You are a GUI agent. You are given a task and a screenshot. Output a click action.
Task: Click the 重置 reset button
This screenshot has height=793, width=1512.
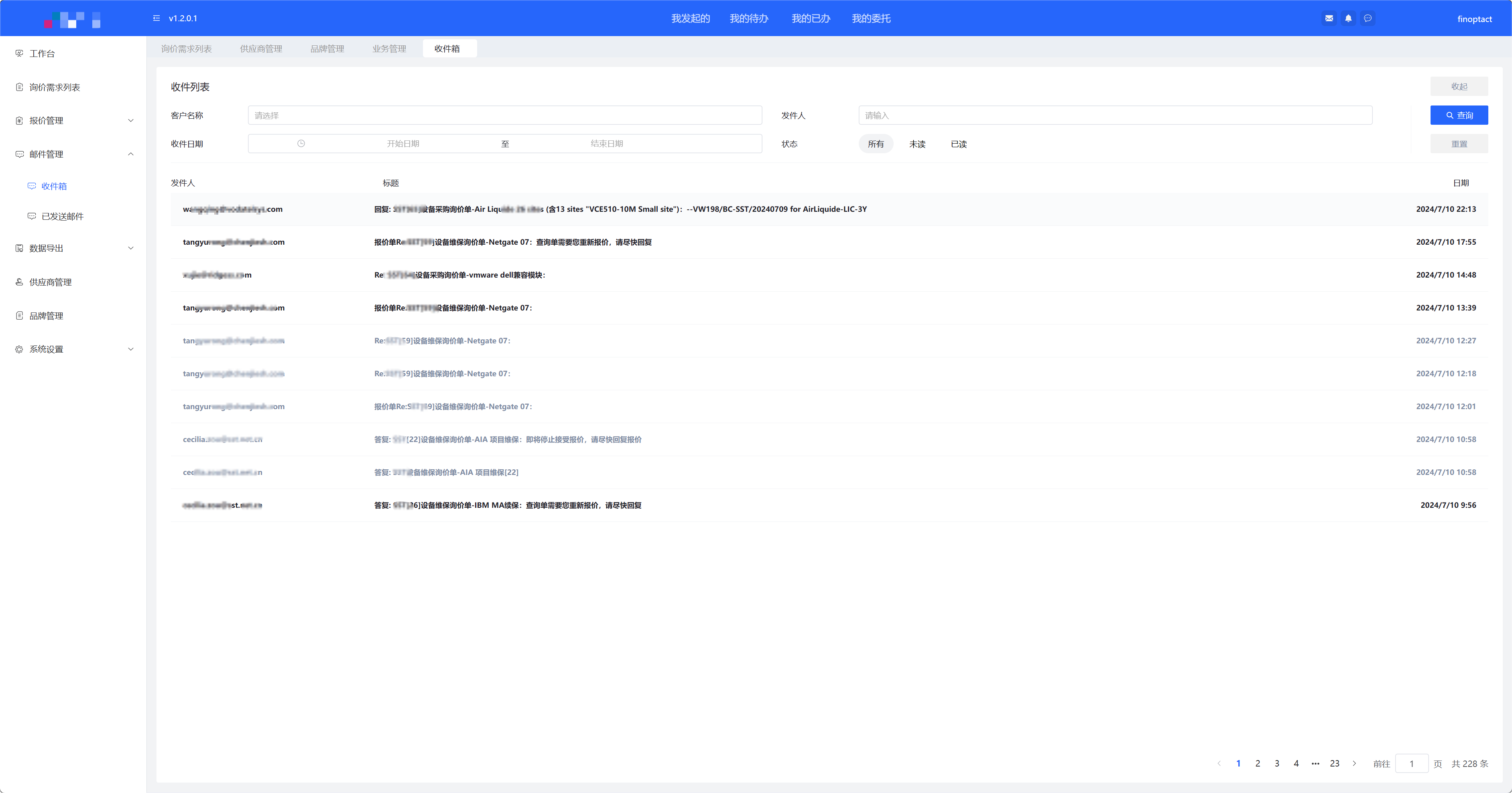pyautogui.click(x=1459, y=144)
